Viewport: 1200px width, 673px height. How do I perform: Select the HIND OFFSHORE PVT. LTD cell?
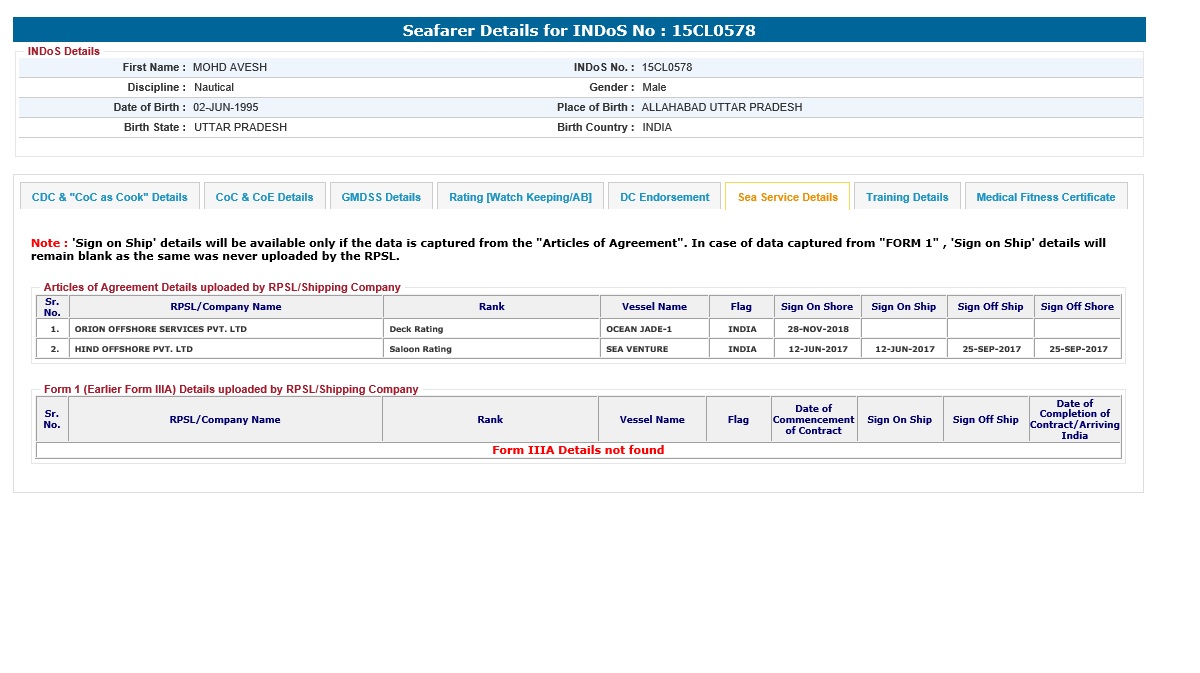click(x=134, y=349)
